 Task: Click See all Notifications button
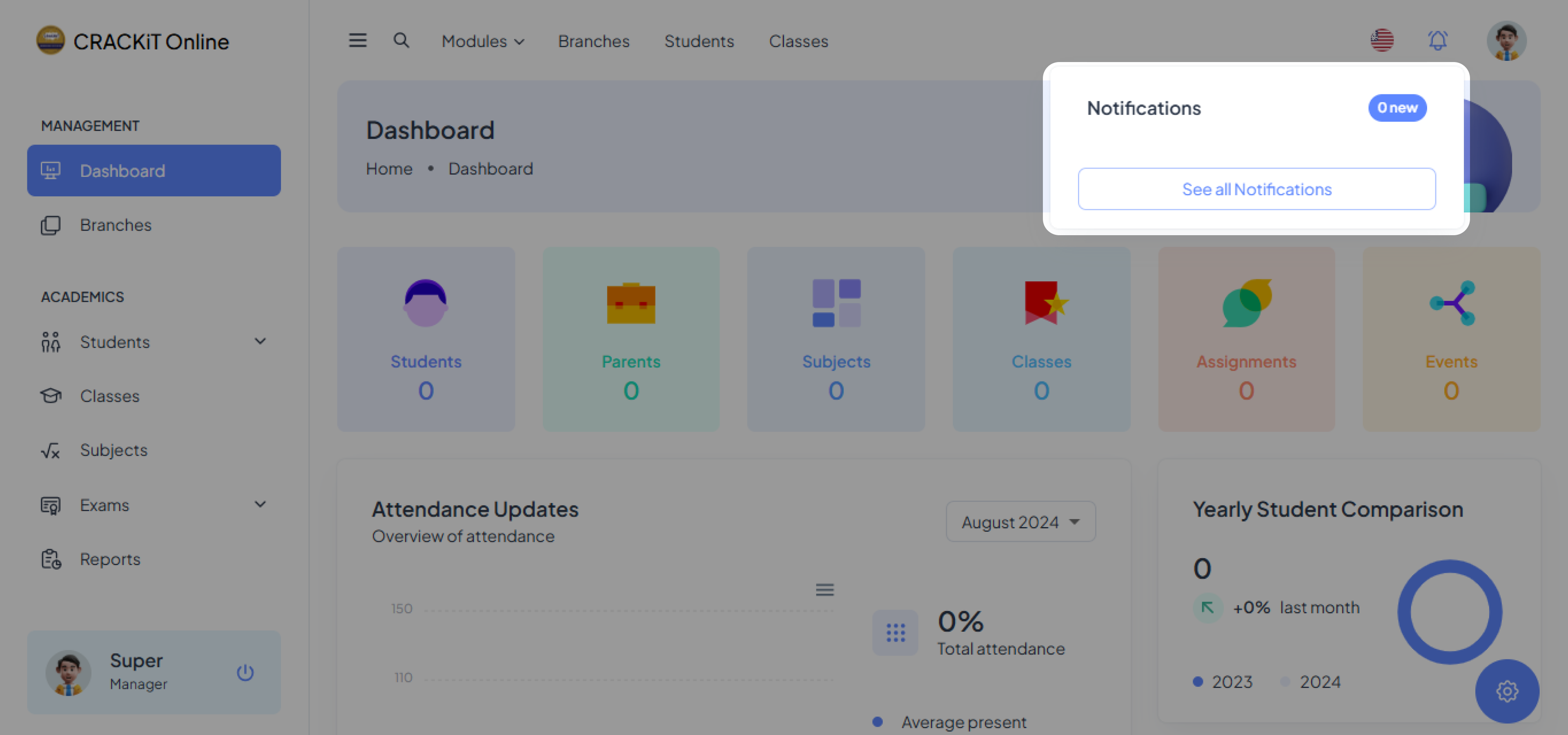1256,189
